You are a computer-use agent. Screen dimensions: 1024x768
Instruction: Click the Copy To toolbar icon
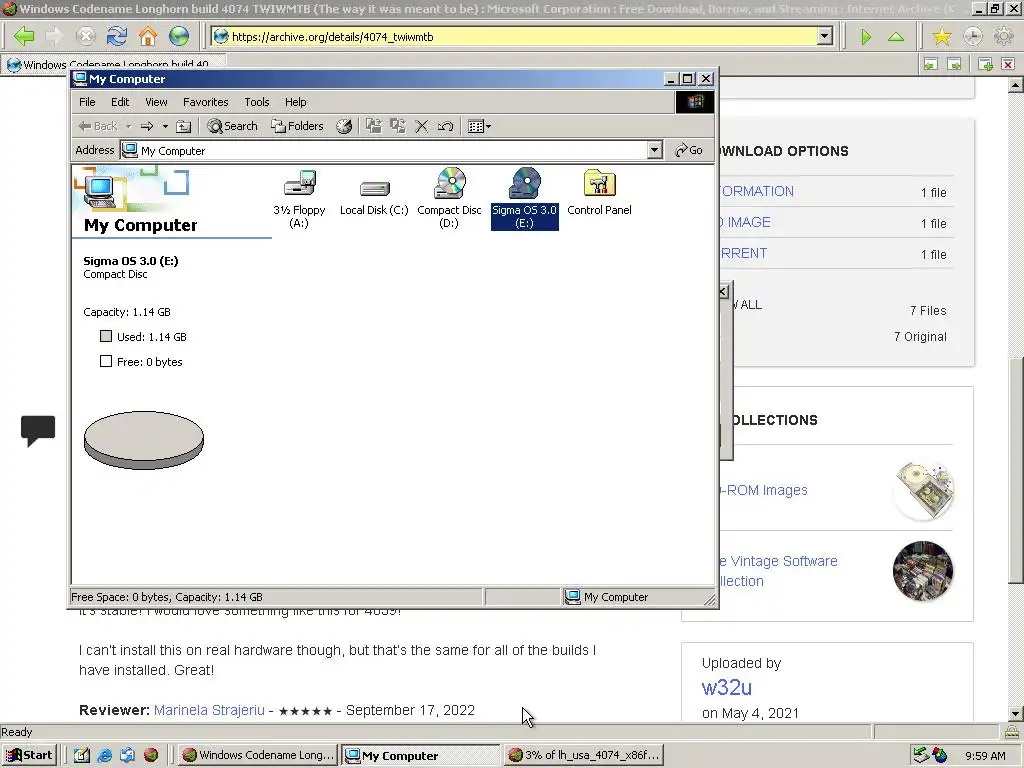(398, 126)
